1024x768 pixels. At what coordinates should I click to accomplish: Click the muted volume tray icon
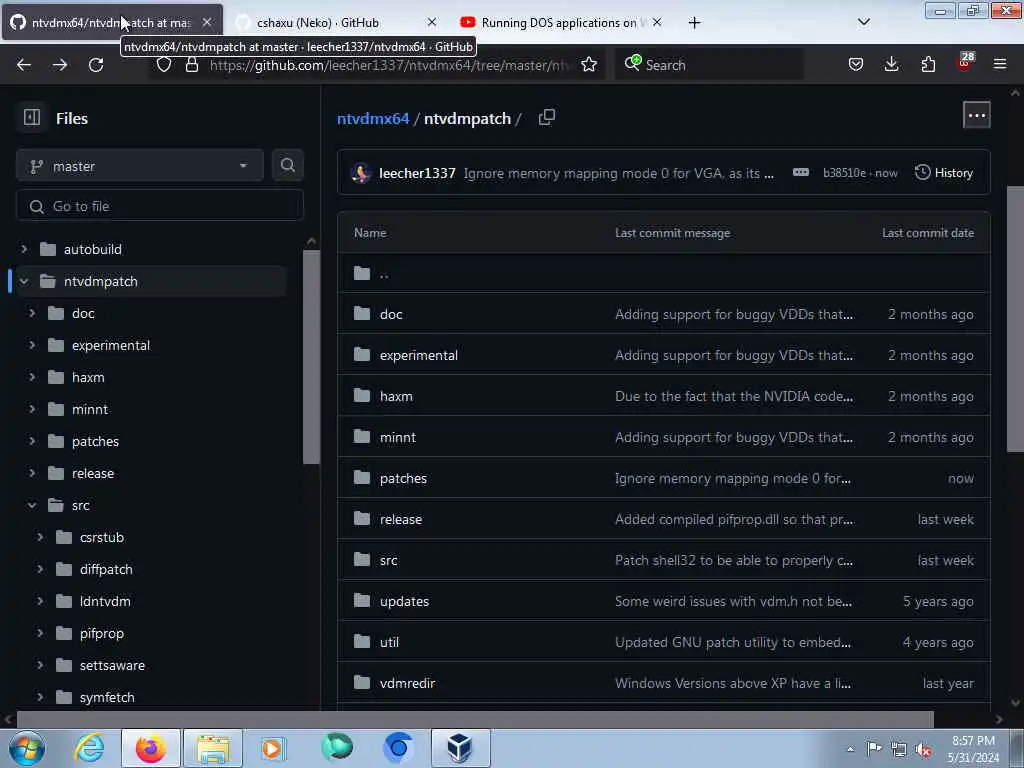pyautogui.click(x=923, y=750)
